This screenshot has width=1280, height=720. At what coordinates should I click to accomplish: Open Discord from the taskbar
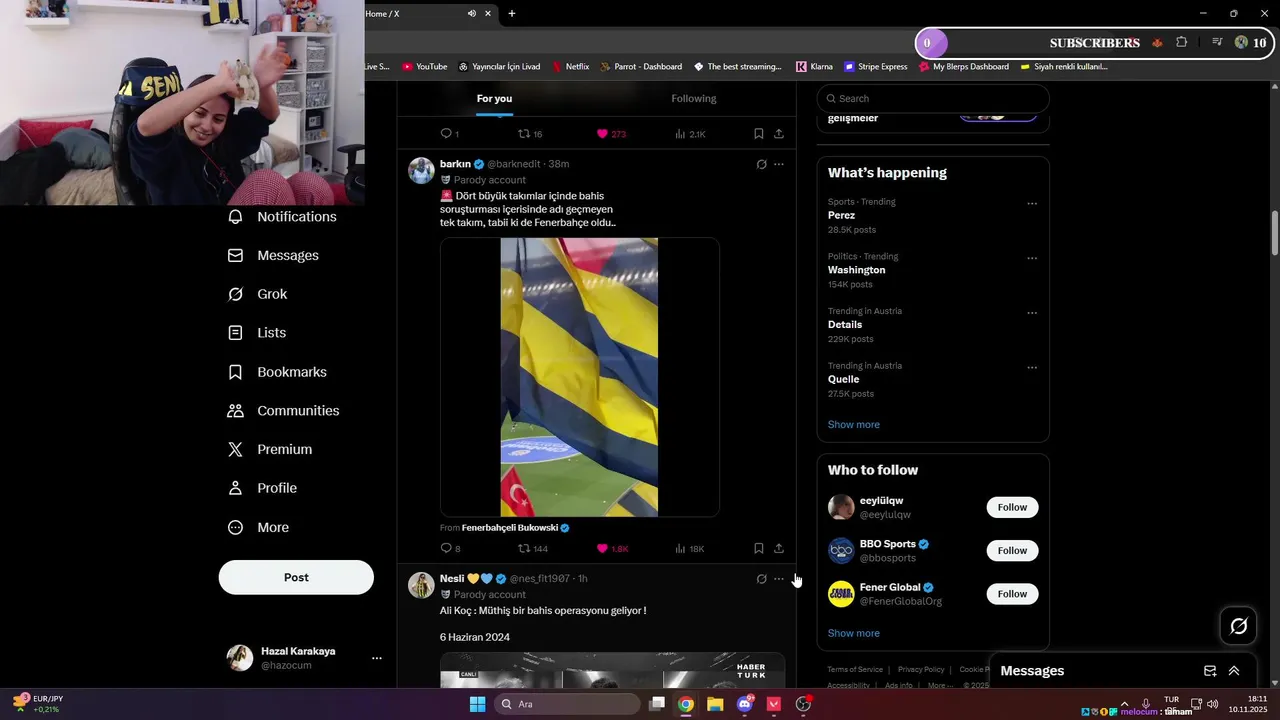click(745, 704)
